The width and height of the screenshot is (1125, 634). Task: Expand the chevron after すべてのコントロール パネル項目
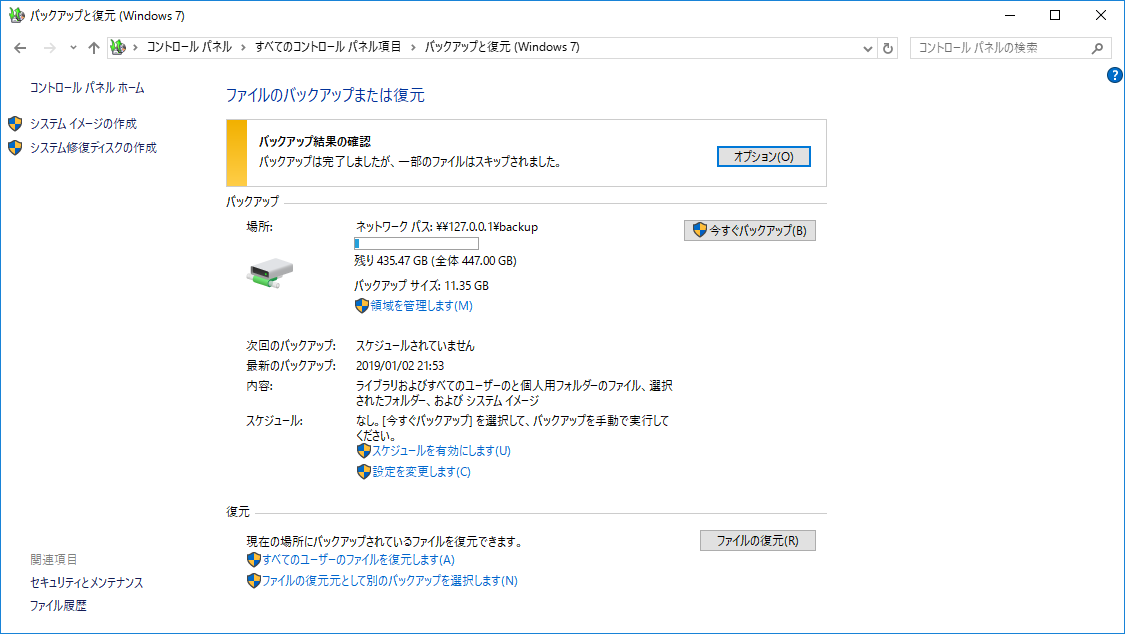coord(413,47)
